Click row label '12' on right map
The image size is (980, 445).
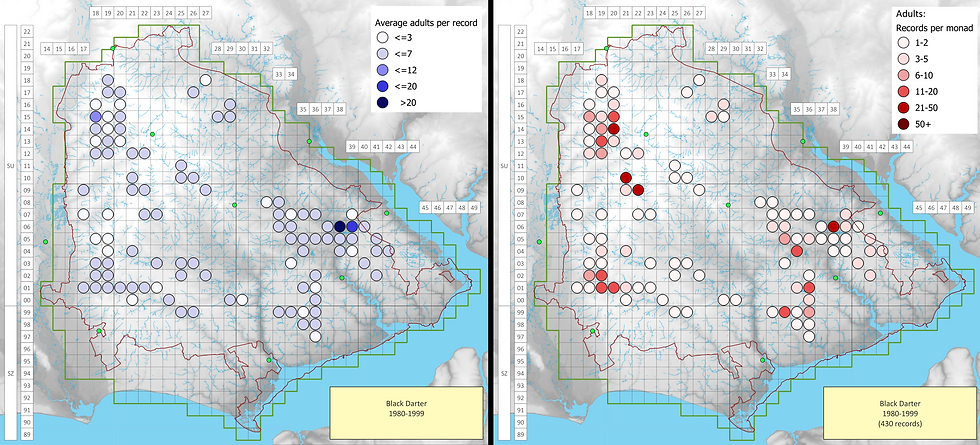(x=521, y=153)
